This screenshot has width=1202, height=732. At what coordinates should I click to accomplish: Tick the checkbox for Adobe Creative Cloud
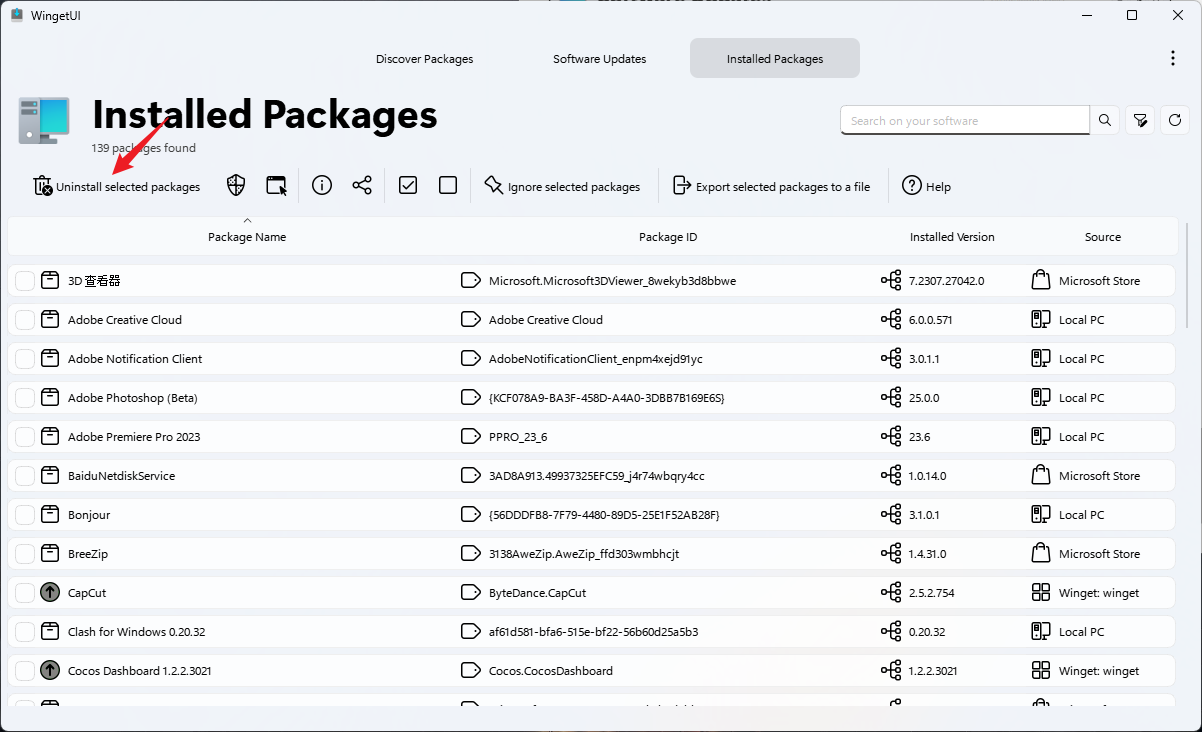click(25, 320)
